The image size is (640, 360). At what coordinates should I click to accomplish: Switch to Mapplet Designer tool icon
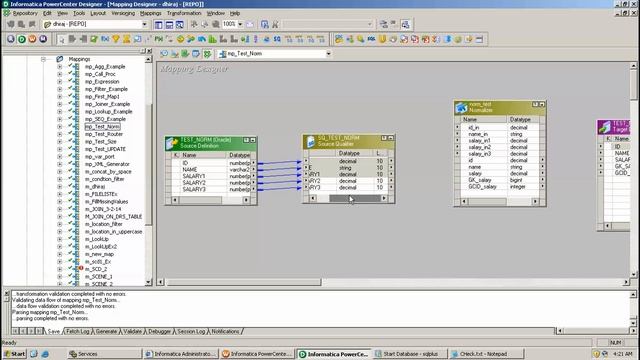pos(196,53)
